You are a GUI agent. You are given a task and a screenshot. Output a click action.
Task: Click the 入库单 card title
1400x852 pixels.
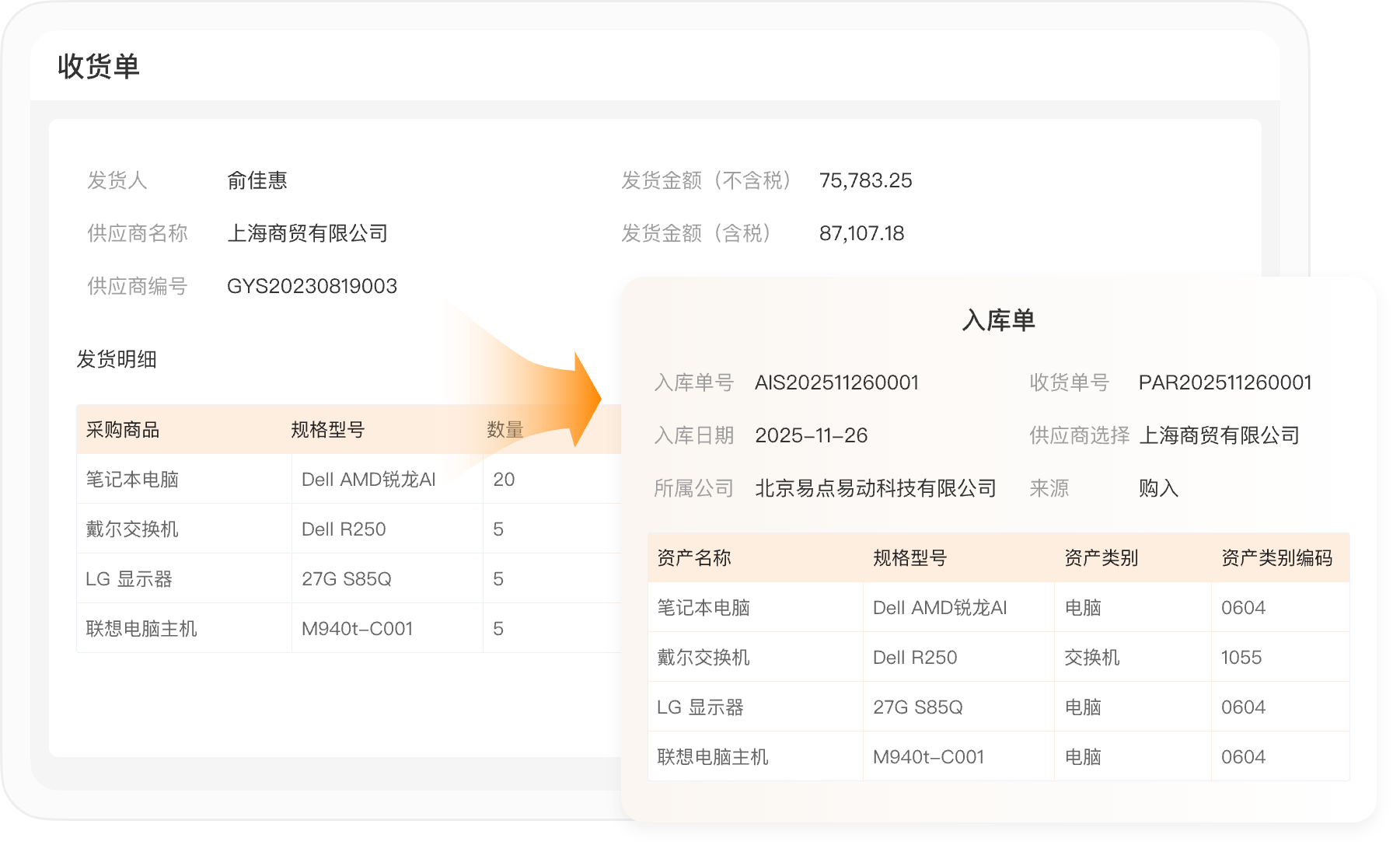click(998, 320)
